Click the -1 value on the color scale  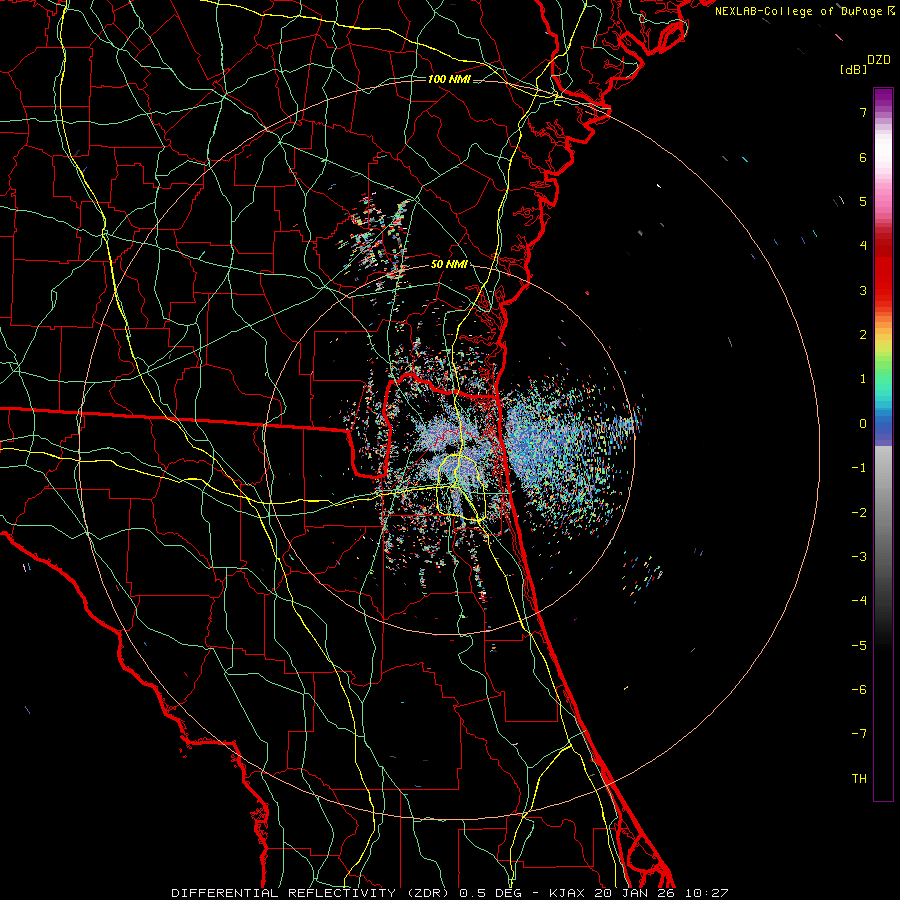pos(859,468)
